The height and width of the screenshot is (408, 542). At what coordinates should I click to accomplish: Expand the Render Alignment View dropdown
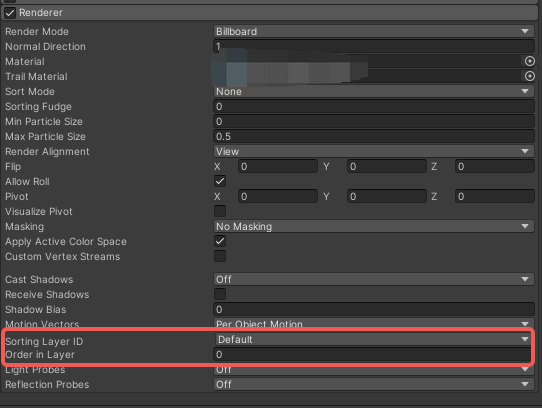coord(374,151)
